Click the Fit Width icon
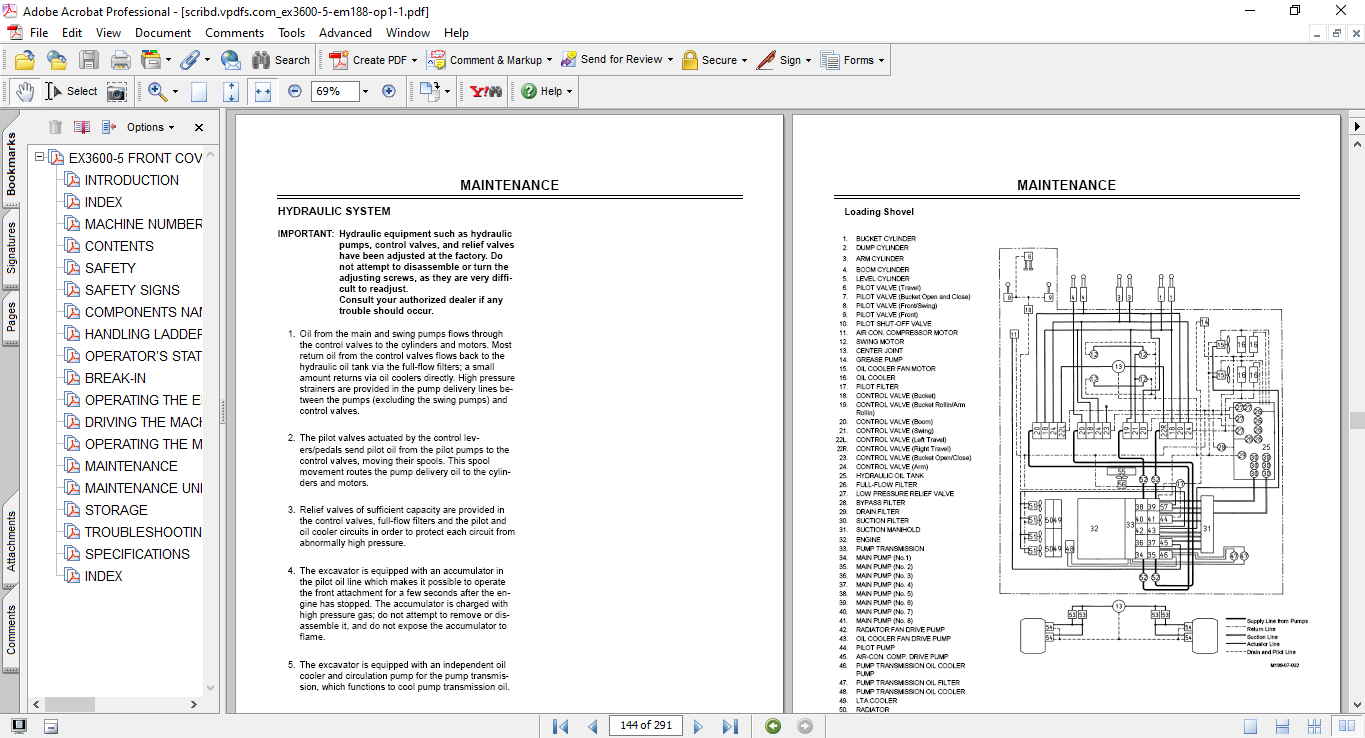The image size is (1365, 738). tap(263, 91)
